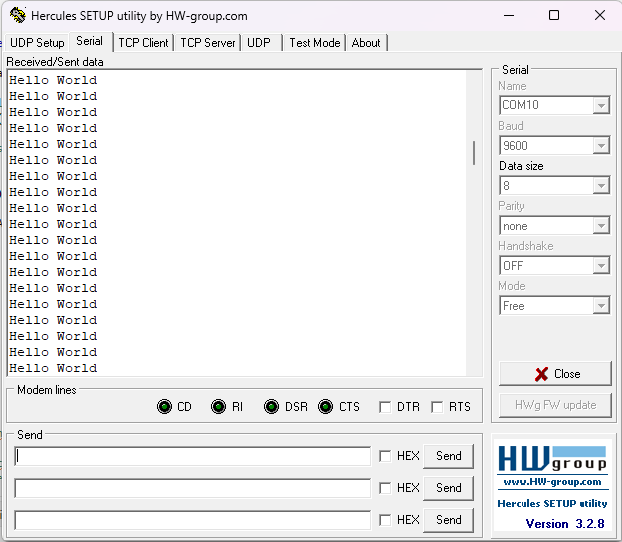Click the Hercules SETUP utility text under the logo
This screenshot has height=542, width=622.
pyautogui.click(x=552, y=504)
